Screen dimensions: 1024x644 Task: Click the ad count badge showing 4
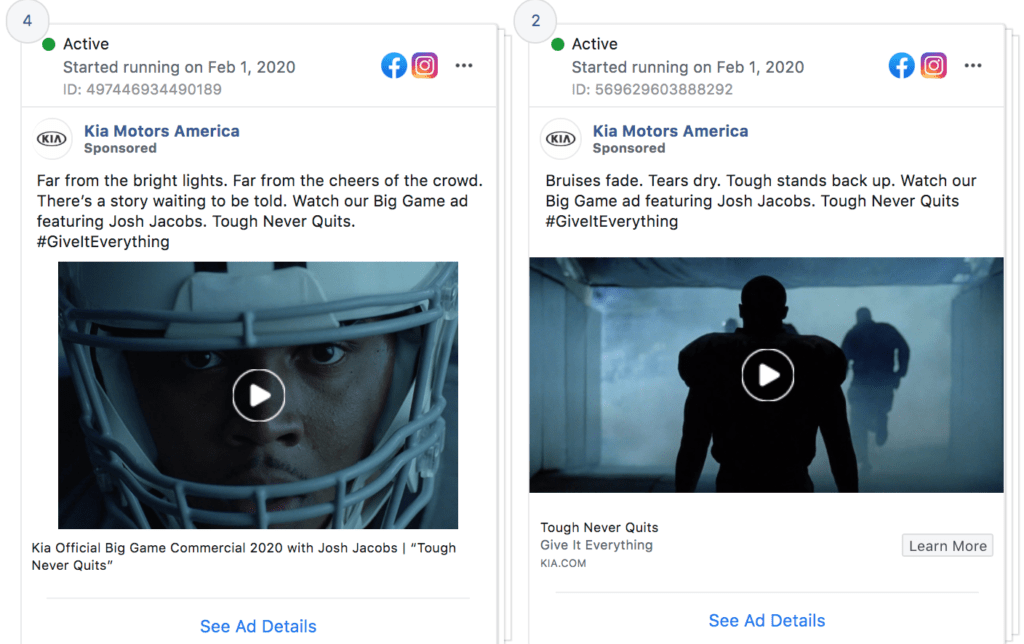(27, 21)
